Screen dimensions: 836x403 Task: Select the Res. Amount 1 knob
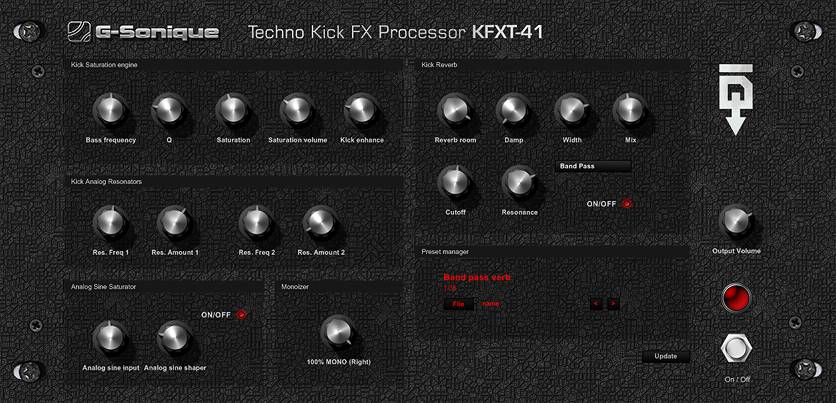point(174,223)
